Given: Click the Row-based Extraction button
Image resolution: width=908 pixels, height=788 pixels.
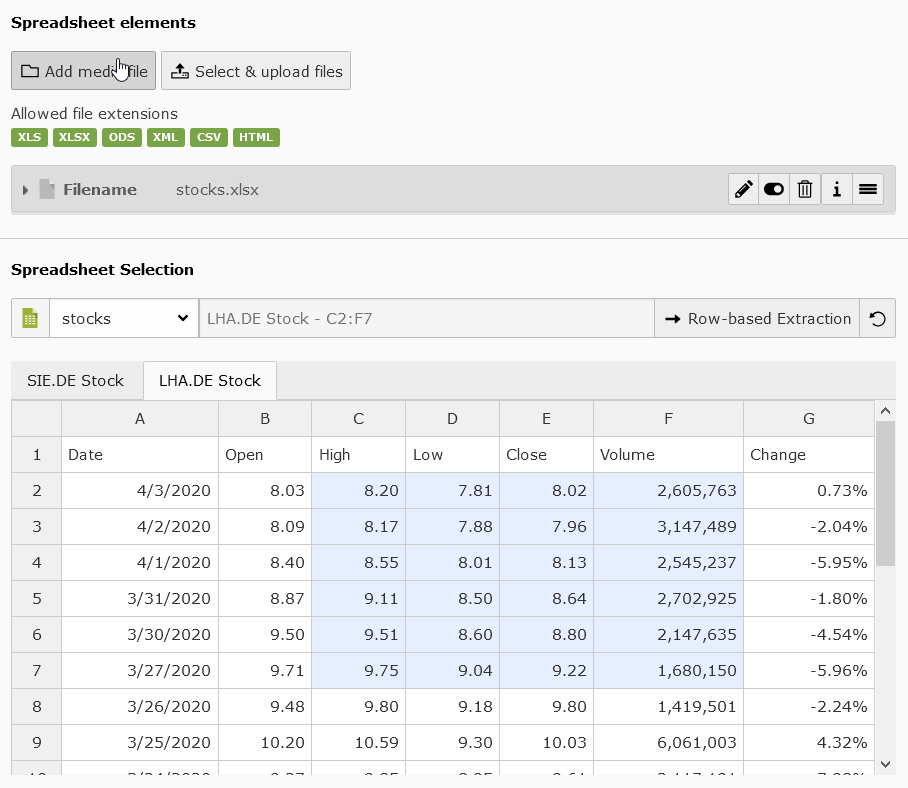Looking at the screenshot, I should coord(756,318).
